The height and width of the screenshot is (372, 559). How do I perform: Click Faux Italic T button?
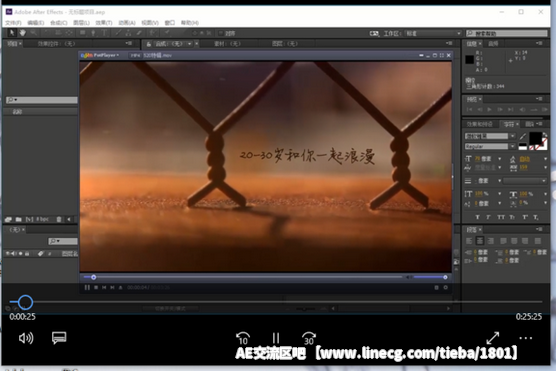tap(488, 217)
